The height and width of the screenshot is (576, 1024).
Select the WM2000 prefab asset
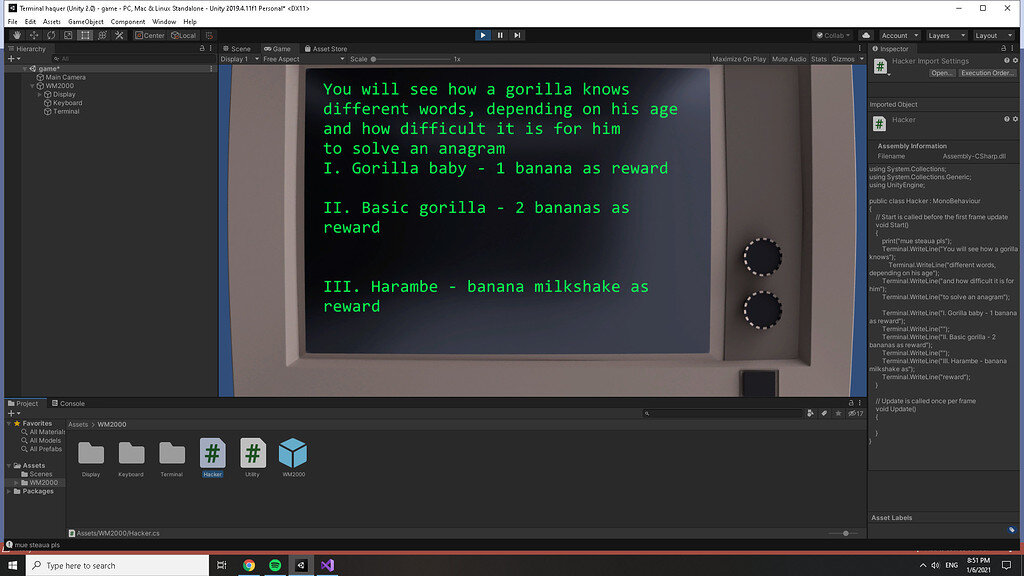[x=293, y=457]
